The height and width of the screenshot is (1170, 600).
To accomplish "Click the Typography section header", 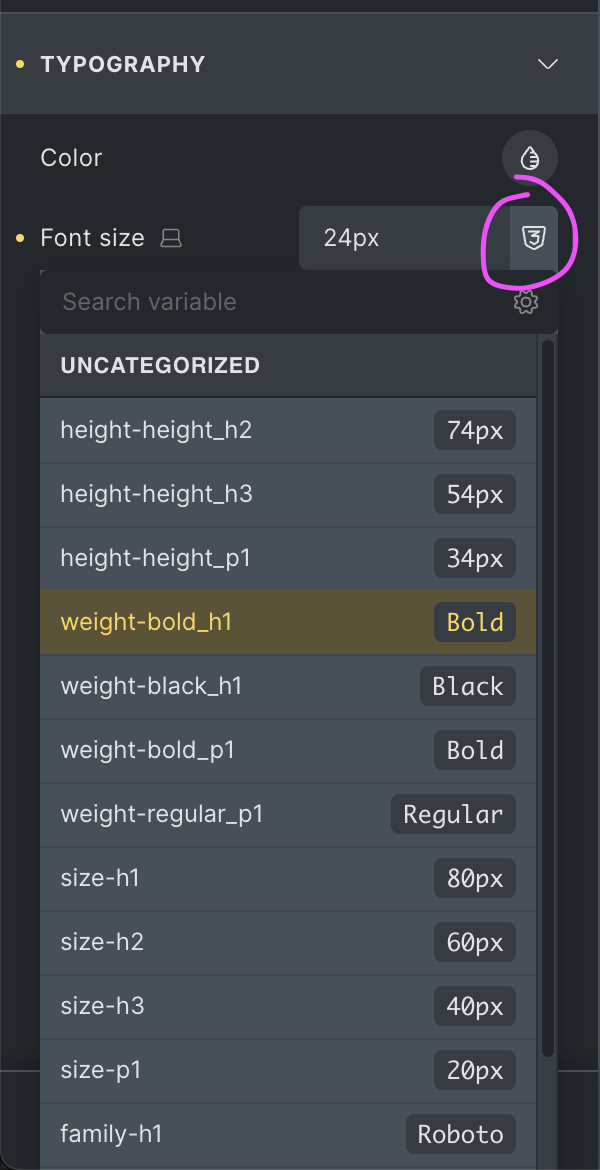I will (x=123, y=64).
